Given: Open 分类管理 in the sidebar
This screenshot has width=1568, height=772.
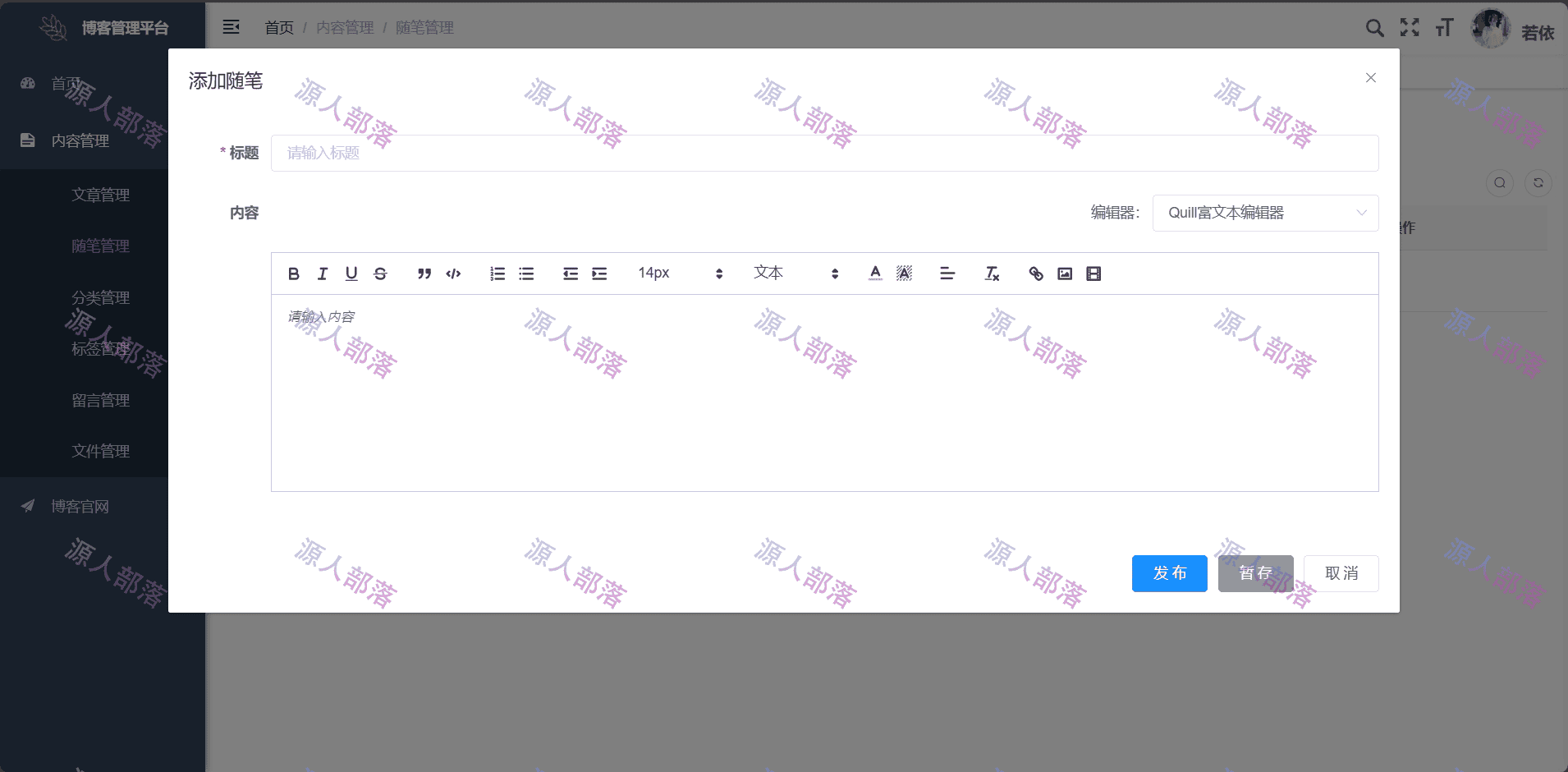Looking at the screenshot, I should point(101,297).
